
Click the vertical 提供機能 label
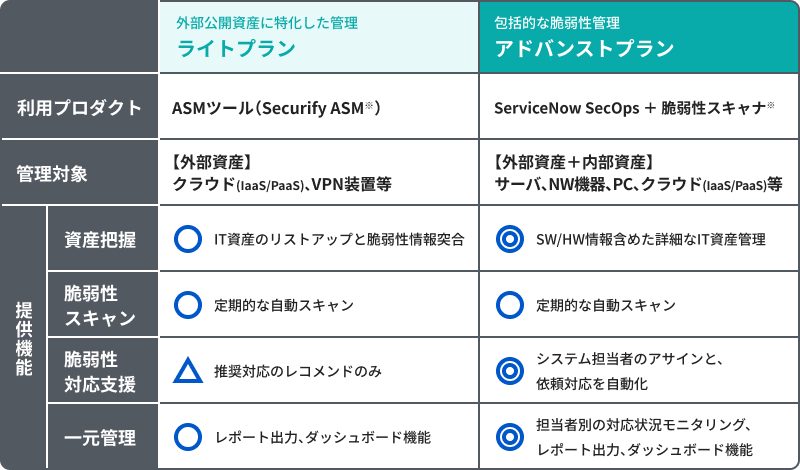[x=24, y=338]
